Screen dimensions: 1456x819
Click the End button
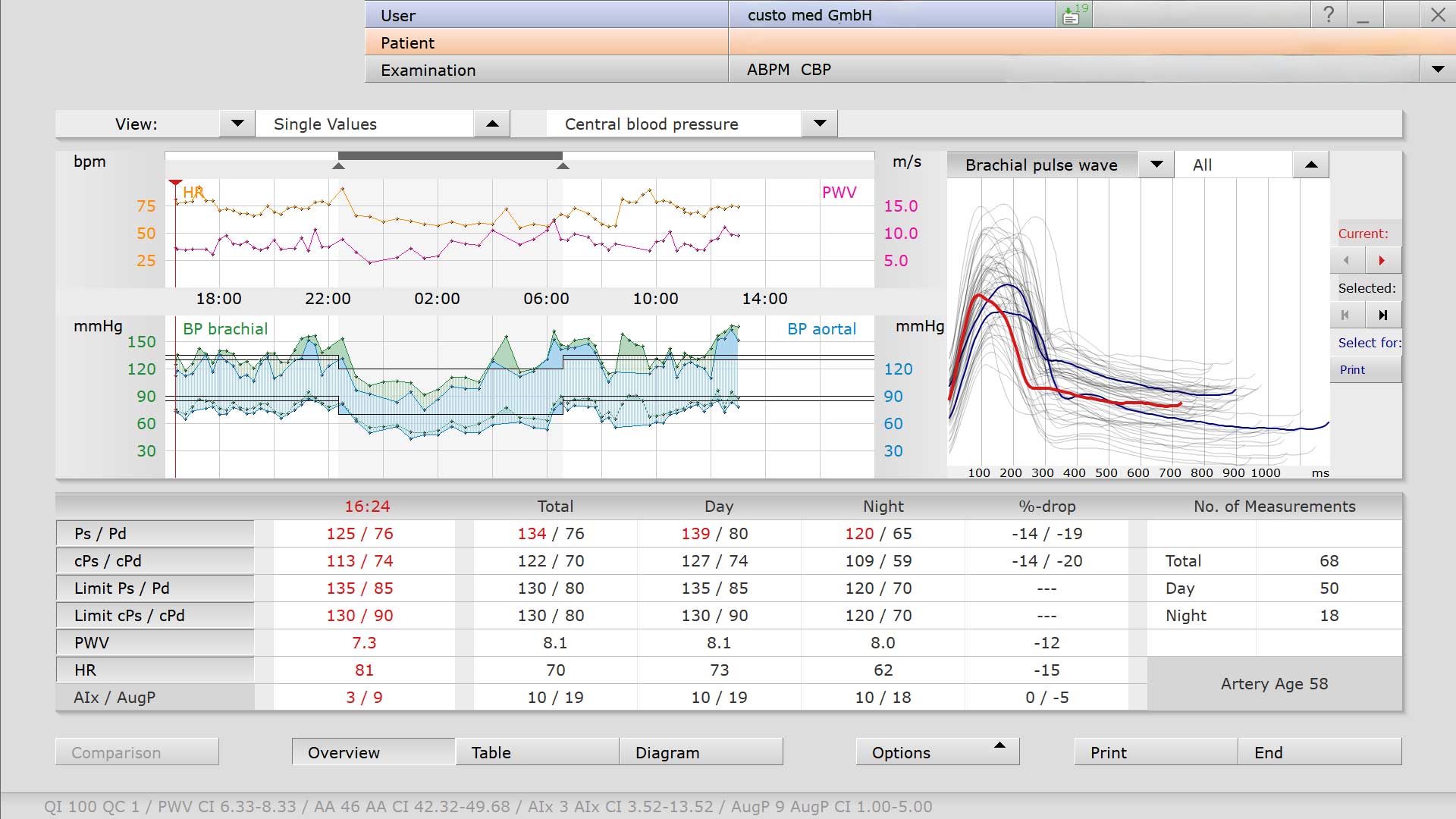point(1319,752)
